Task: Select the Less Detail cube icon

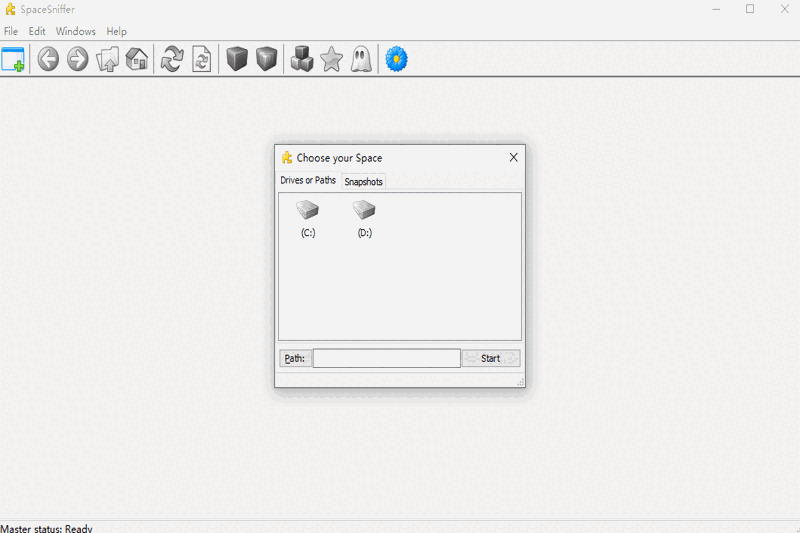Action: tap(237, 59)
